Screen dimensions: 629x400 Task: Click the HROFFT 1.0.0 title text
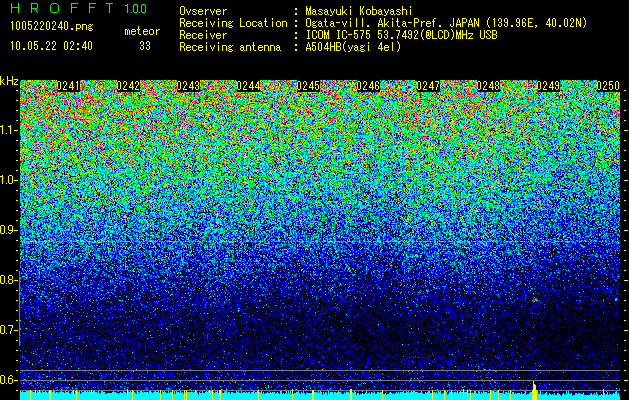(x=79, y=8)
